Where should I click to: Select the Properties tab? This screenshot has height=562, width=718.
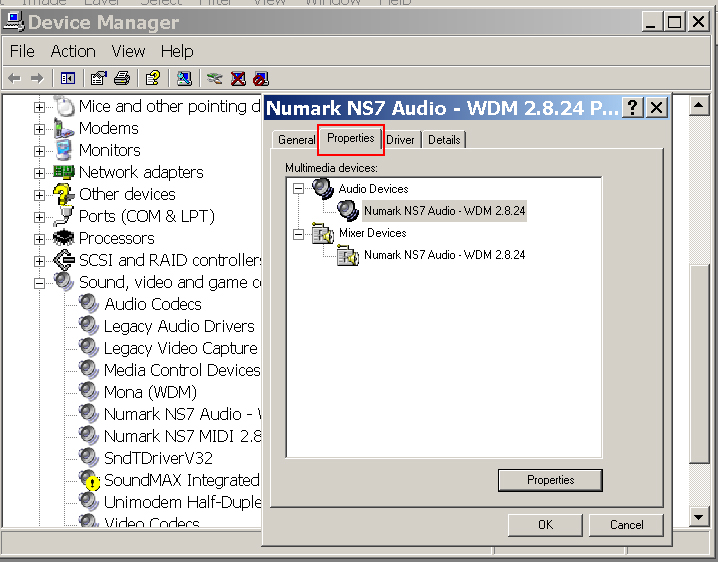[351, 138]
